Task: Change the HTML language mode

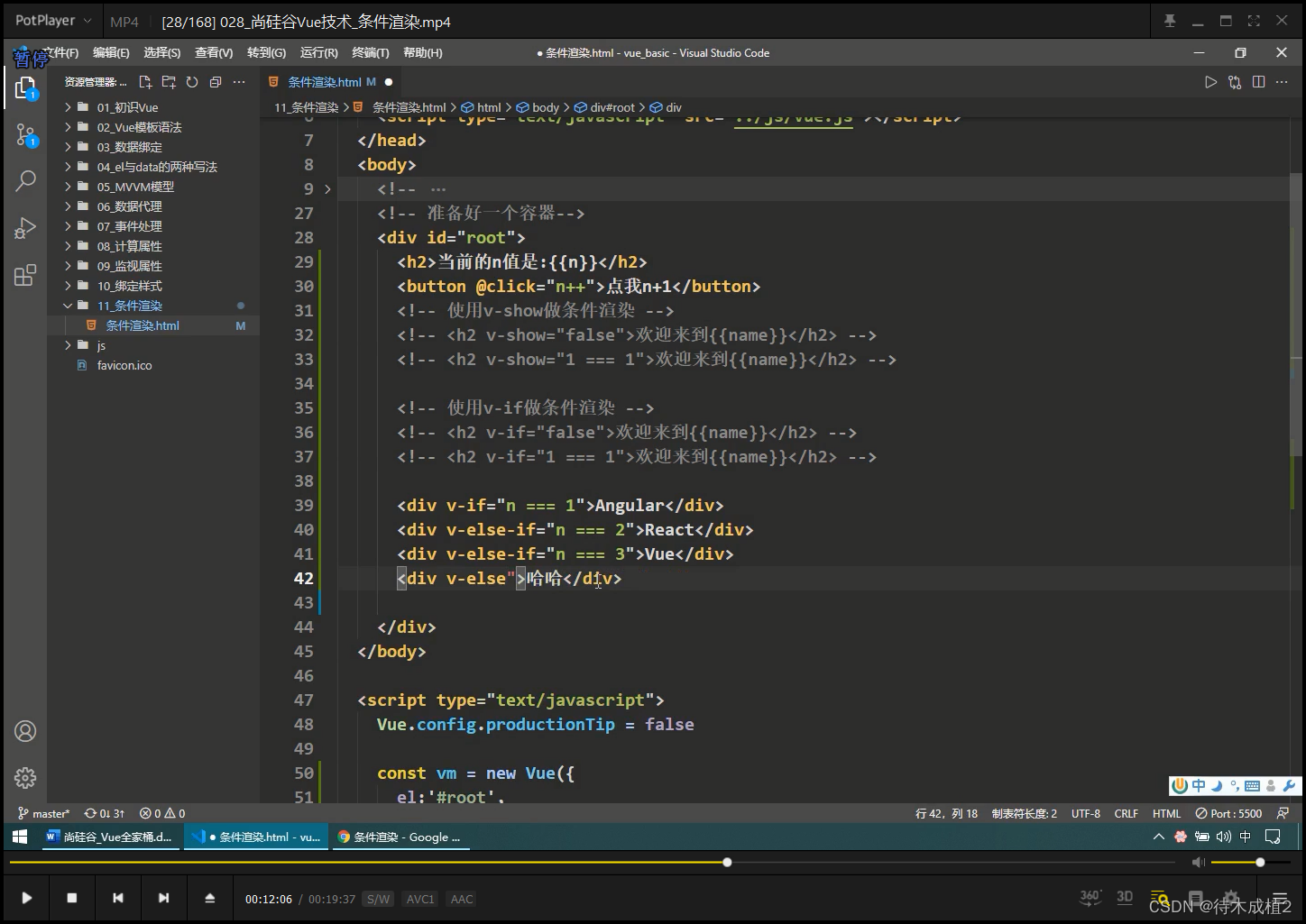Action: pos(1166,813)
